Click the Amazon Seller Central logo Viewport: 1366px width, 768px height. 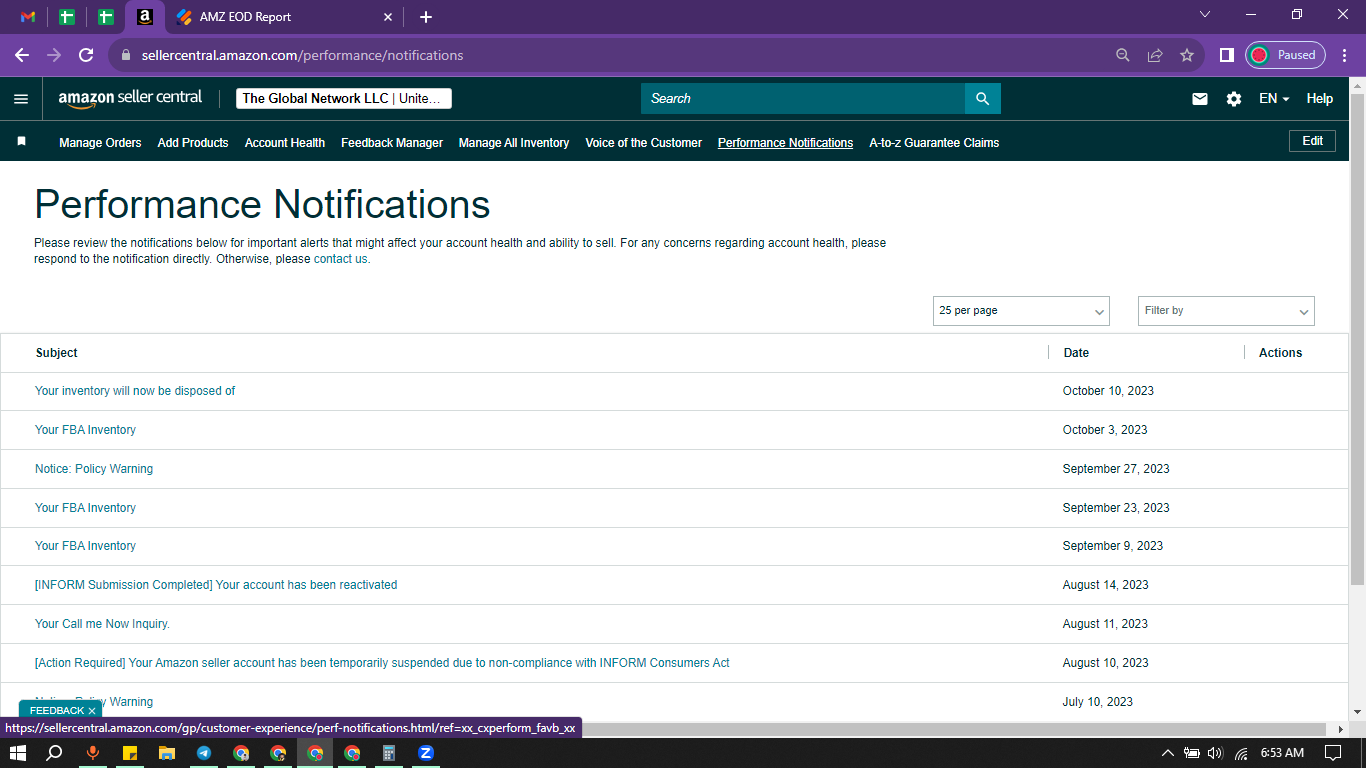130,98
